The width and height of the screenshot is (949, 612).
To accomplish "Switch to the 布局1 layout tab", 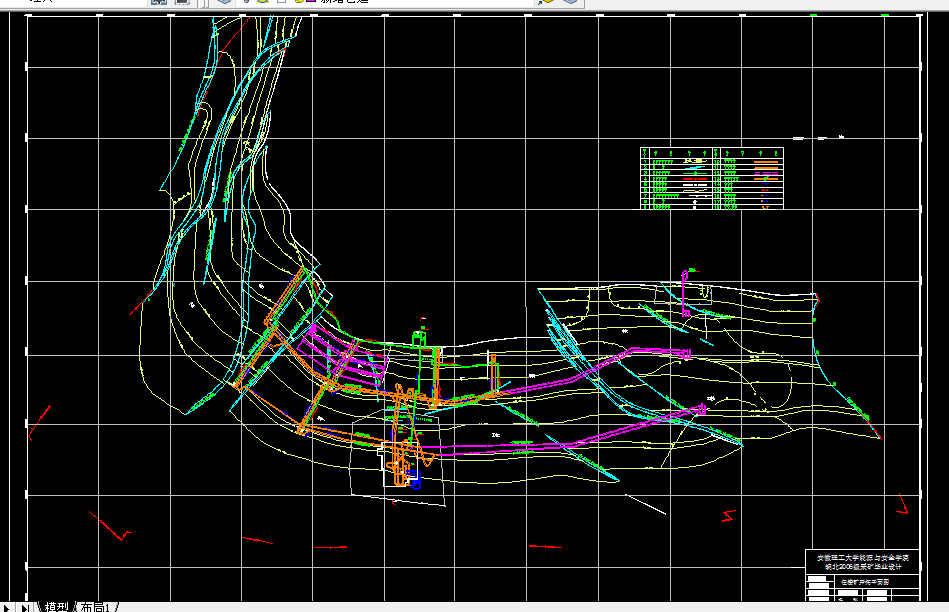I will point(95,607).
